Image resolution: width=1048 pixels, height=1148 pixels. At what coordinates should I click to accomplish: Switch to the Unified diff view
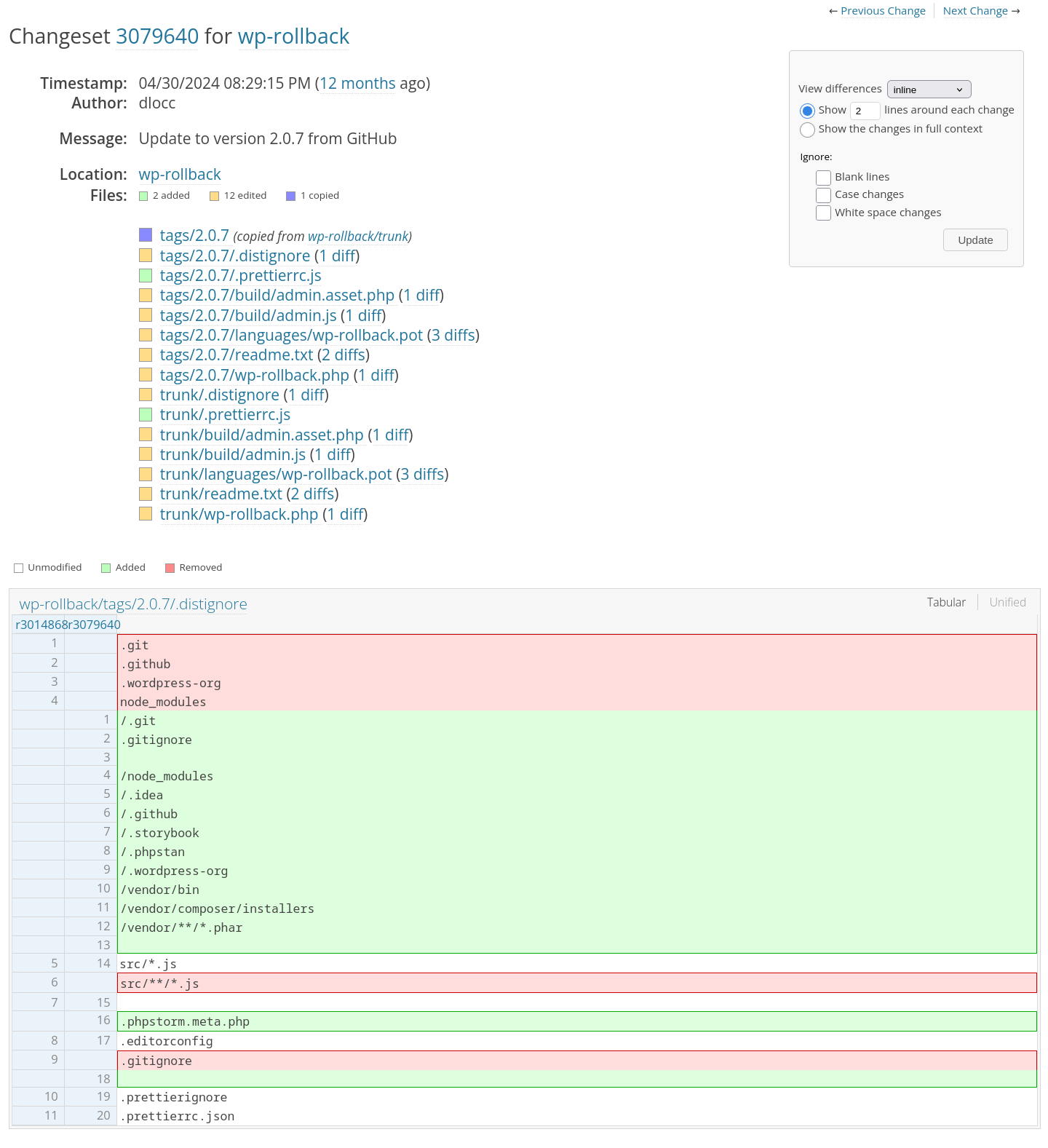[1007, 602]
